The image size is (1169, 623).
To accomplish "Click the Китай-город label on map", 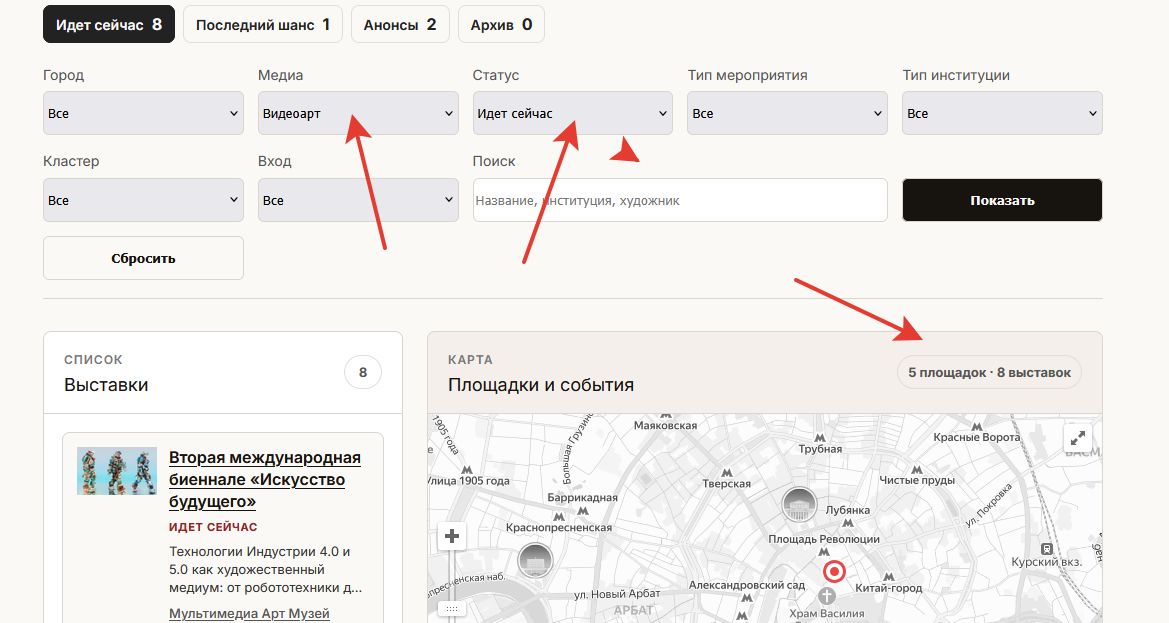I will click(889, 588).
